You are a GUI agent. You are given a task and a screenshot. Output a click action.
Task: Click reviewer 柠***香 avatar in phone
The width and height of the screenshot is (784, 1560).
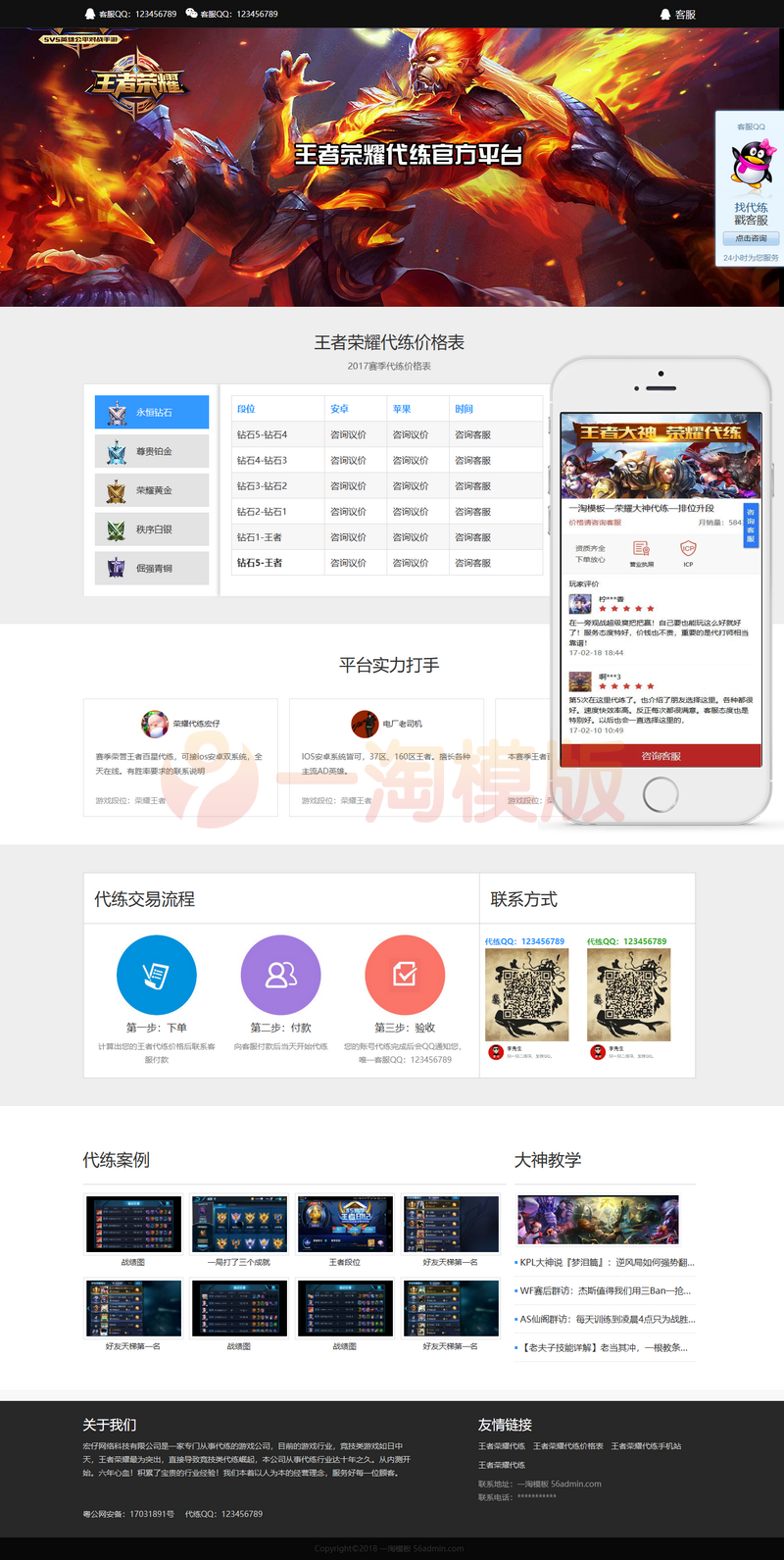[580, 604]
